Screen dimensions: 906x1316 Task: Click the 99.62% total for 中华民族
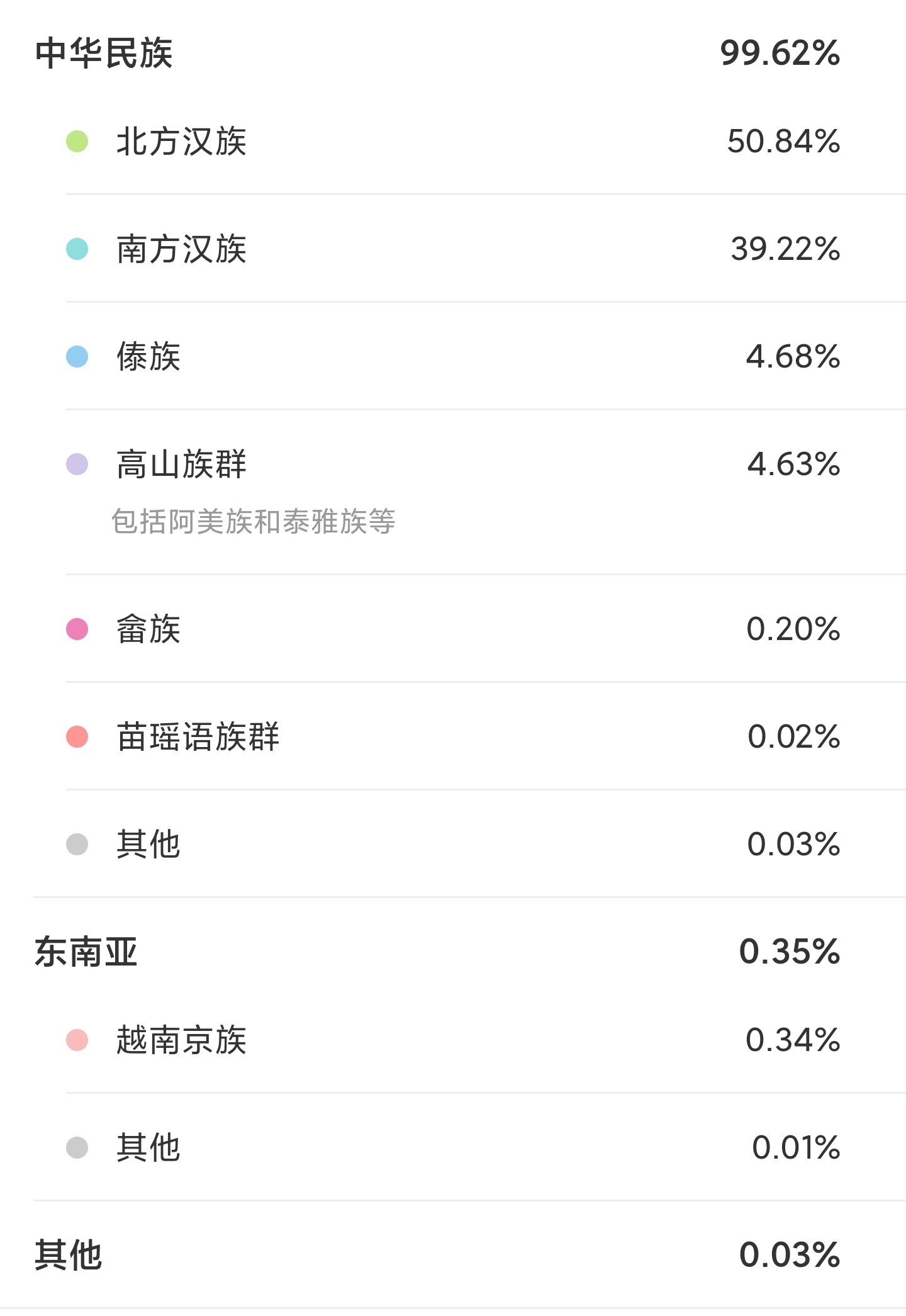(x=780, y=53)
